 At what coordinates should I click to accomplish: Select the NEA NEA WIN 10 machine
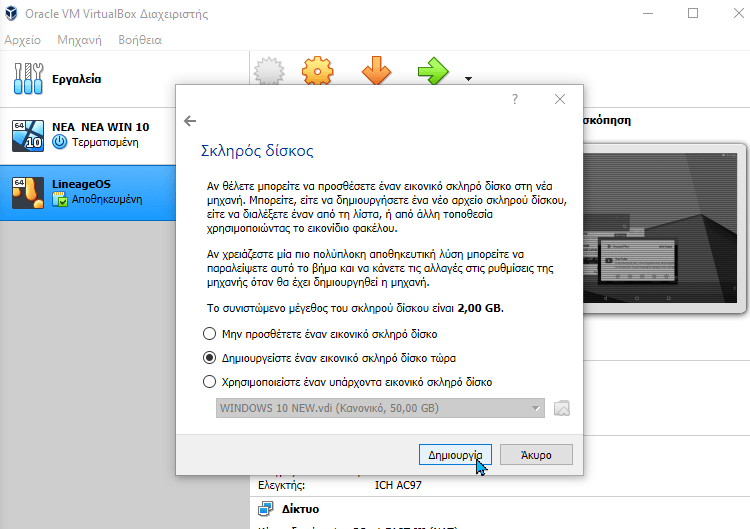(88, 136)
